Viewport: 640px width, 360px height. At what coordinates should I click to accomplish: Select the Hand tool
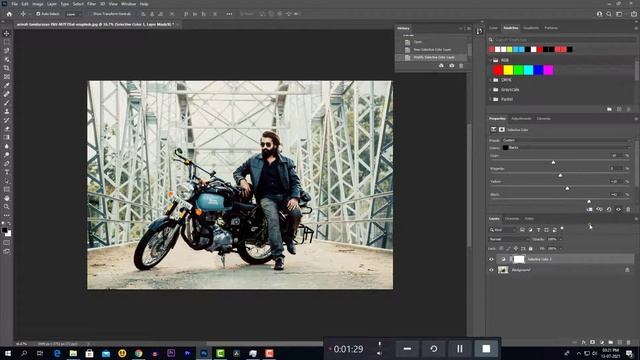coord(7,198)
